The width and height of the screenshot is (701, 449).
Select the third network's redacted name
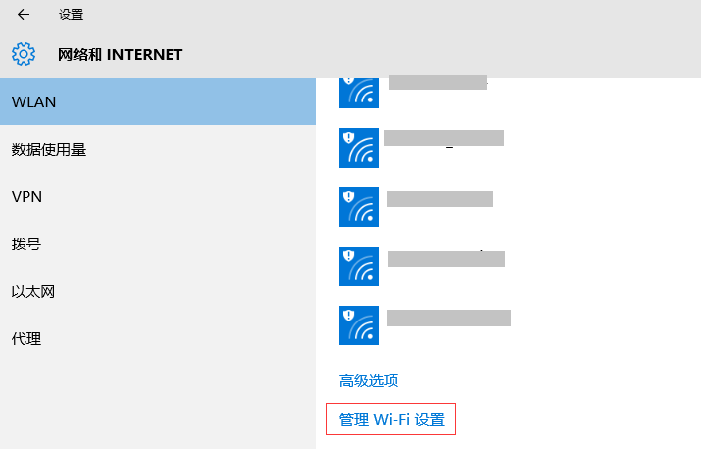click(x=440, y=199)
